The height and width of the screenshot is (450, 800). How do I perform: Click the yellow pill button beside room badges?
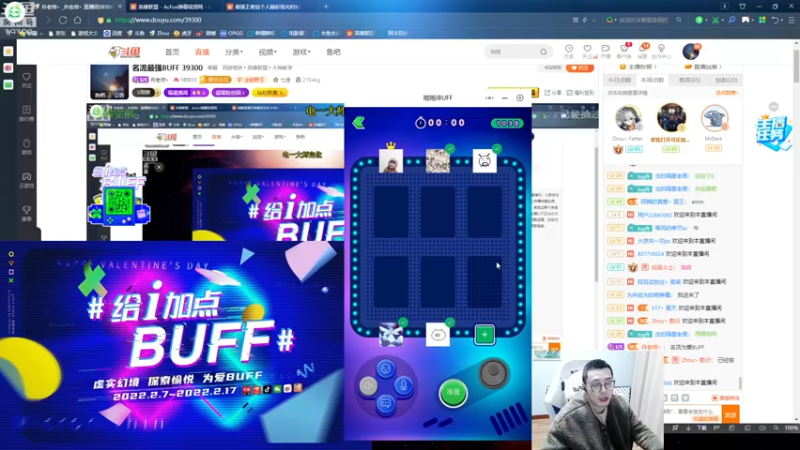[x=270, y=93]
